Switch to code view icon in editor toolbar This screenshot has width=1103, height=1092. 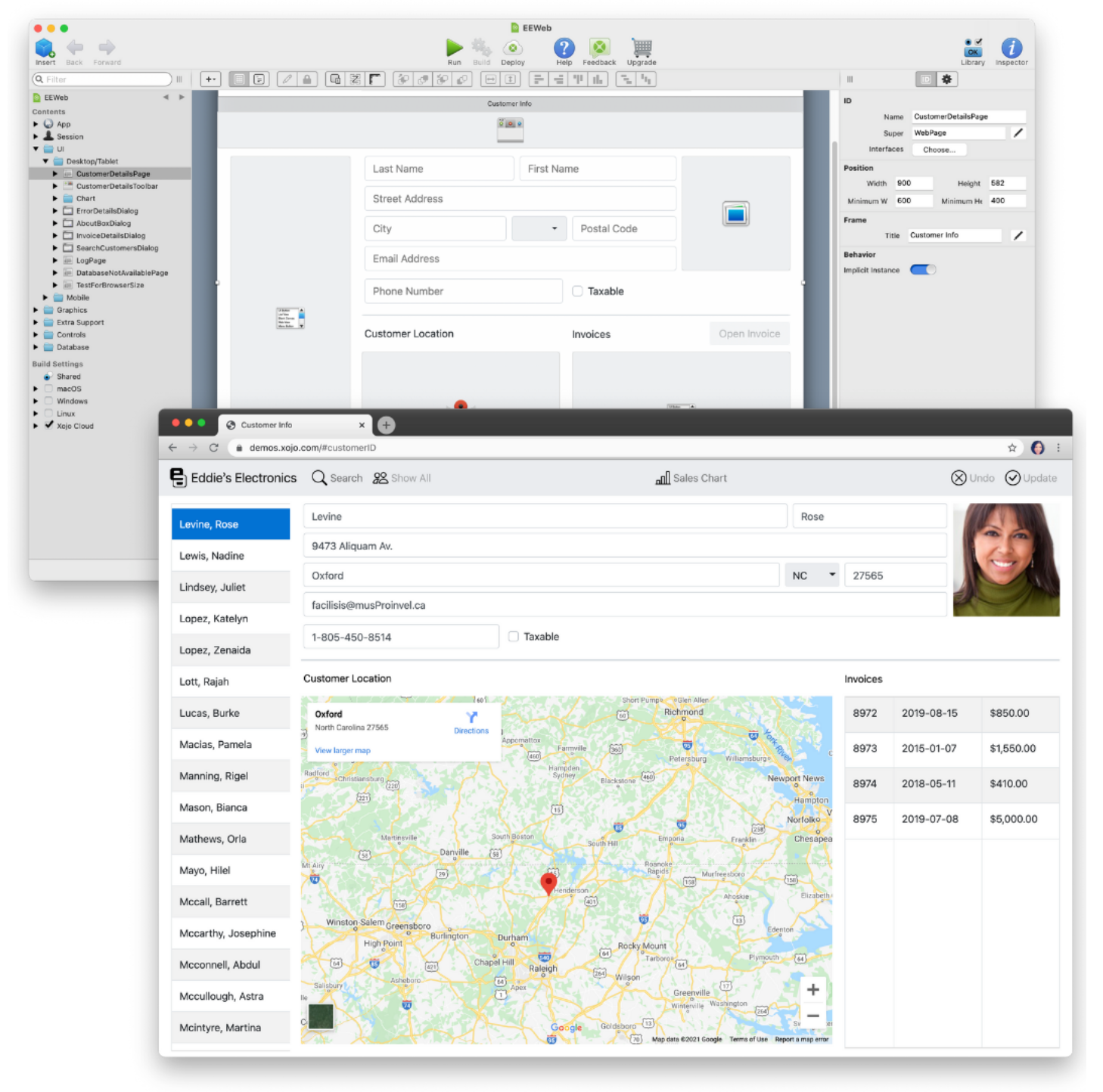pyautogui.click(x=259, y=79)
